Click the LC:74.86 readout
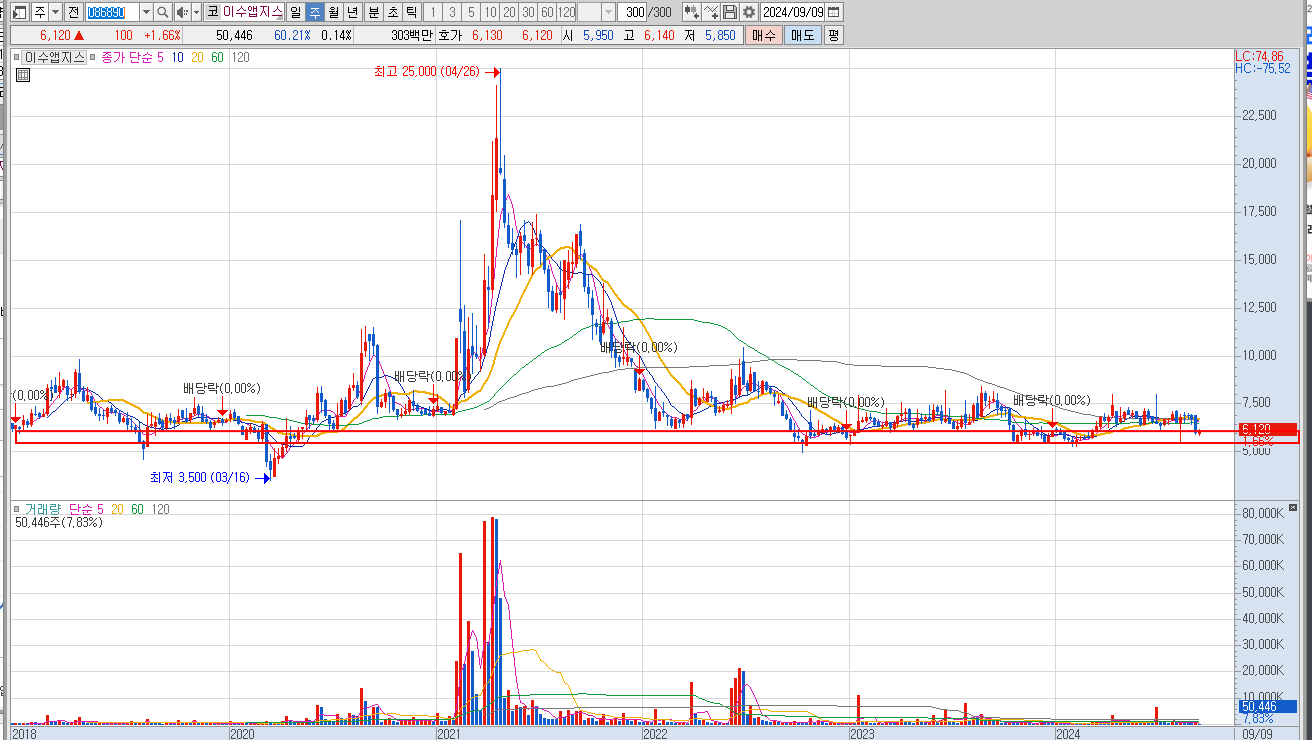The height and width of the screenshot is (740, 1312). pos(1260,56)
